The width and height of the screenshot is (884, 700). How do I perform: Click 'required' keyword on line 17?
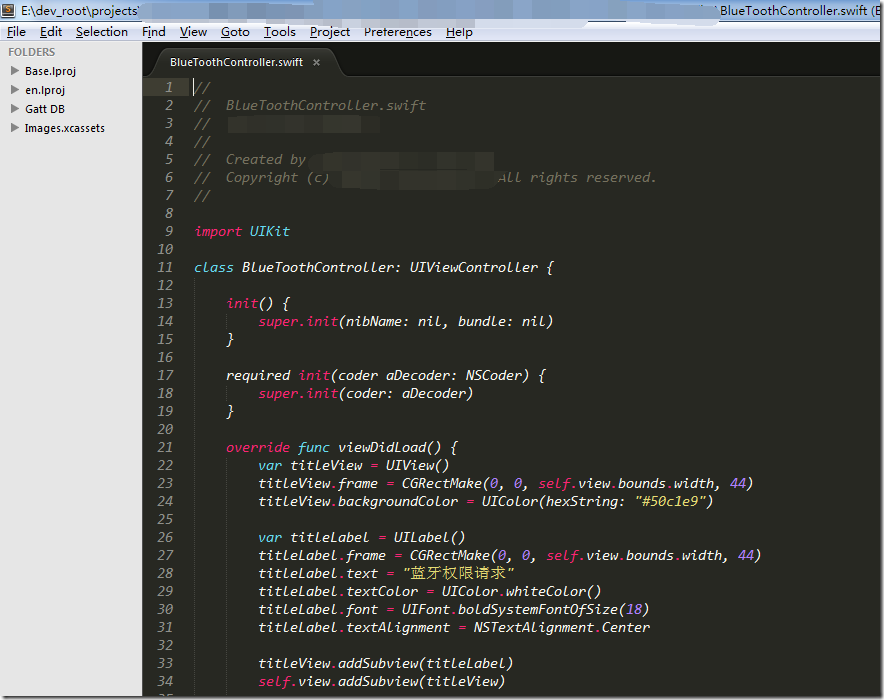pyautogui.click(x=258, y=376)
